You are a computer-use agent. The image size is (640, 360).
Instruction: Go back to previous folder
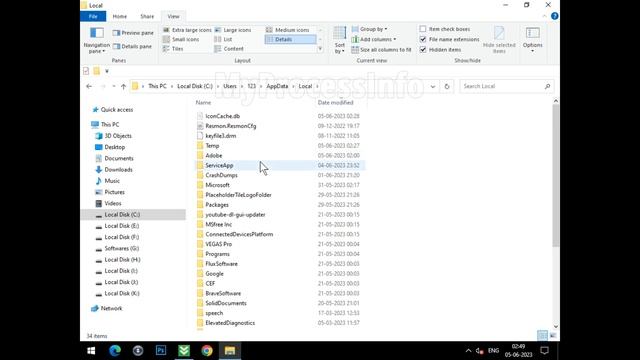[89, 86]
